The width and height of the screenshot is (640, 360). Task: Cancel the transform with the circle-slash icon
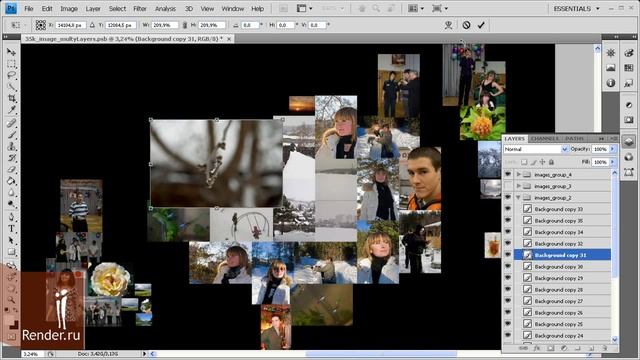[466, 25]
